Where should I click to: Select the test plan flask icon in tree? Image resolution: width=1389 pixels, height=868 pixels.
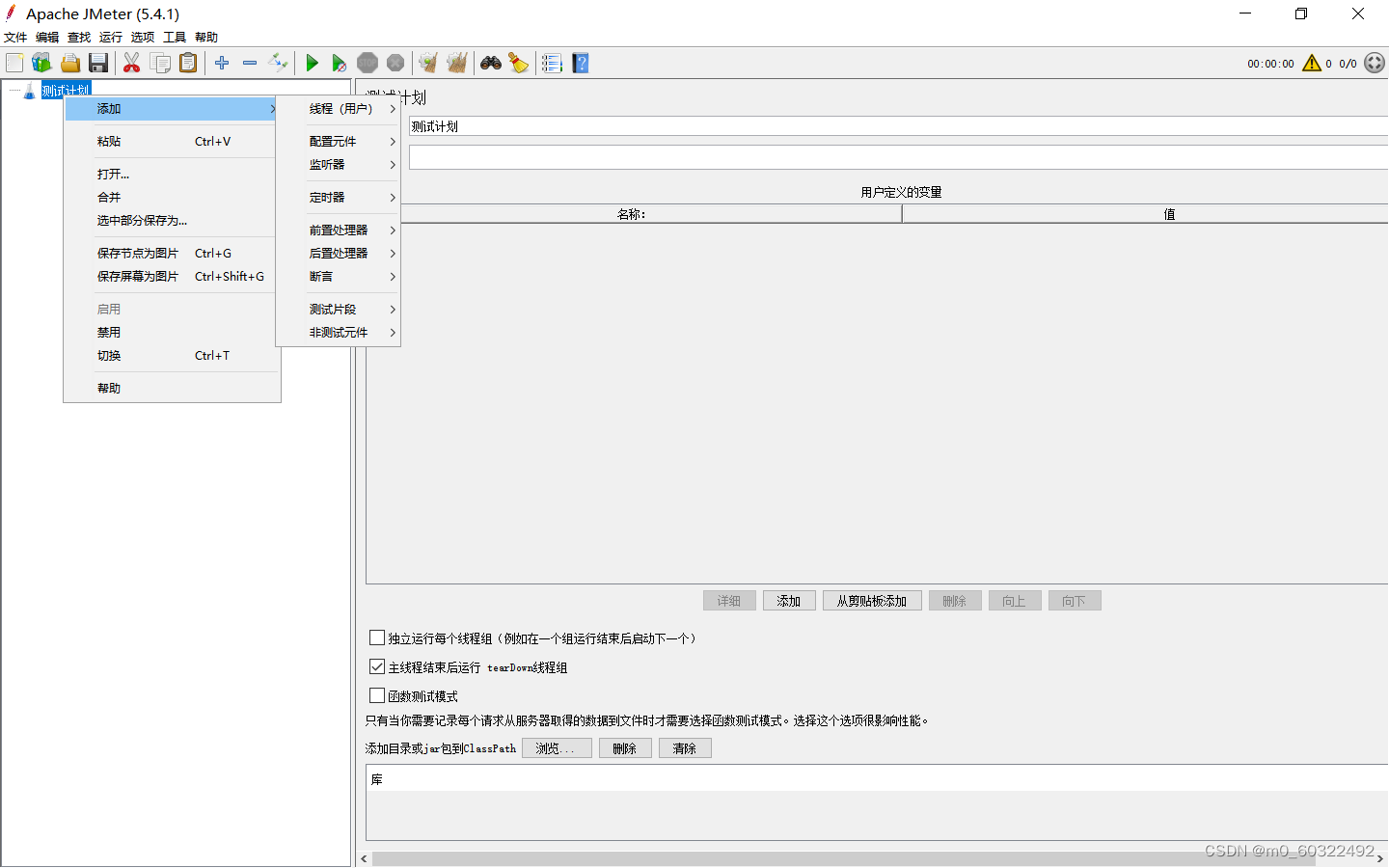(x=29, y=91)
